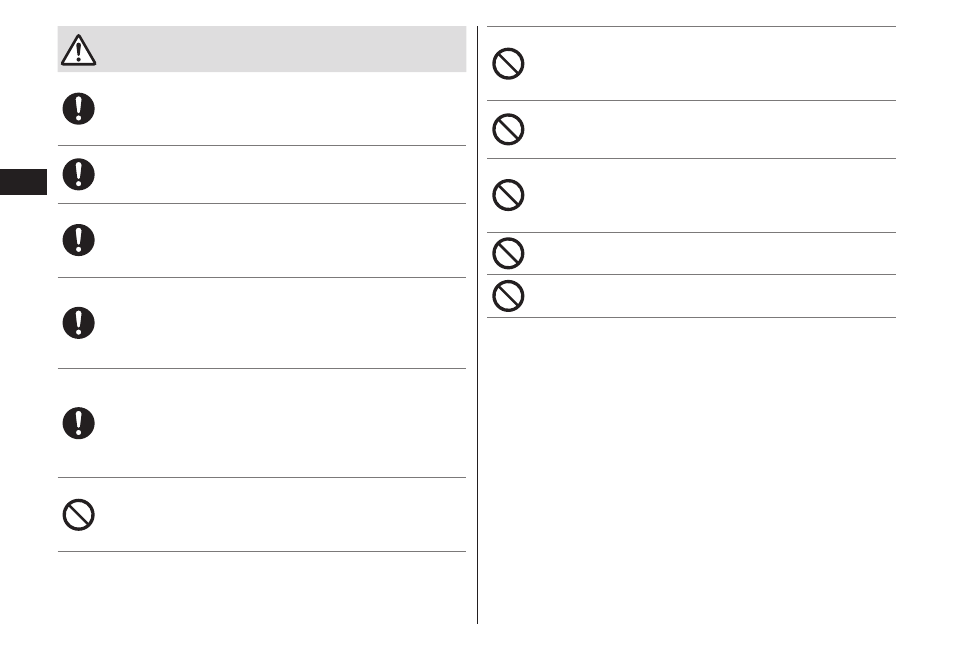
Task: Click blank row beside the top-right prohibition icon
Action: (x=691, y=63)
